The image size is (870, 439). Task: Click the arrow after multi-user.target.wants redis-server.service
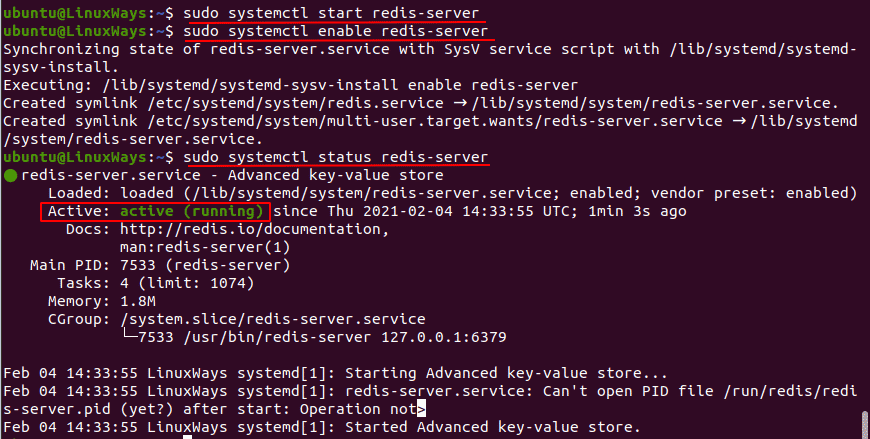coord(739,121)
